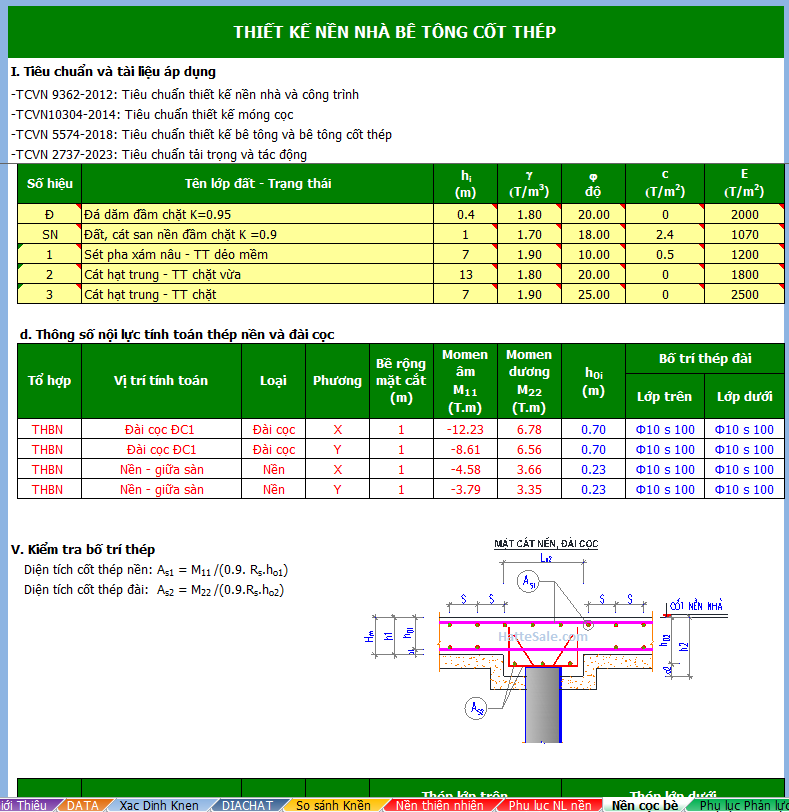Screen dimensions: 789x812
Task: Click negative moment value -3.79
Action: point(465,489)
